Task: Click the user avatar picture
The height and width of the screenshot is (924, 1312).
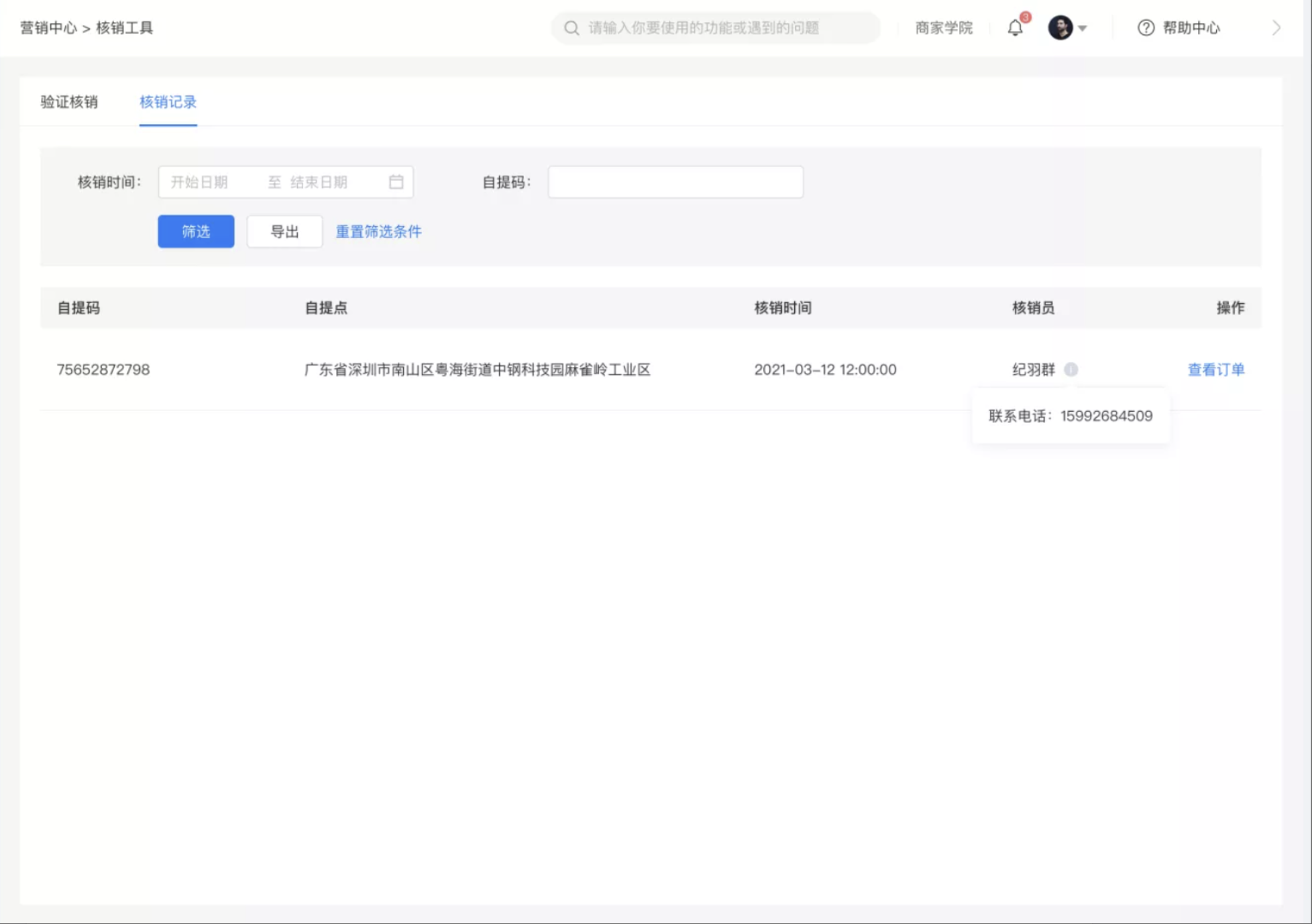Action: pos(1060,28)
